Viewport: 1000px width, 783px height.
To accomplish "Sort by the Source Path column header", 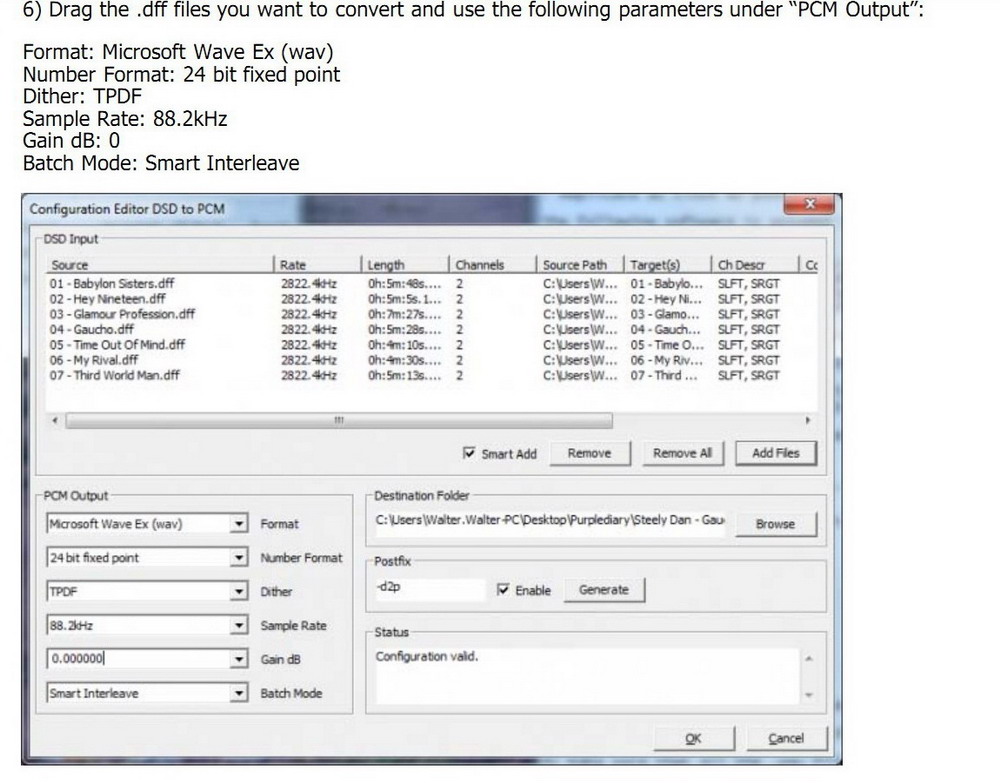I will [x=580, y=265].
